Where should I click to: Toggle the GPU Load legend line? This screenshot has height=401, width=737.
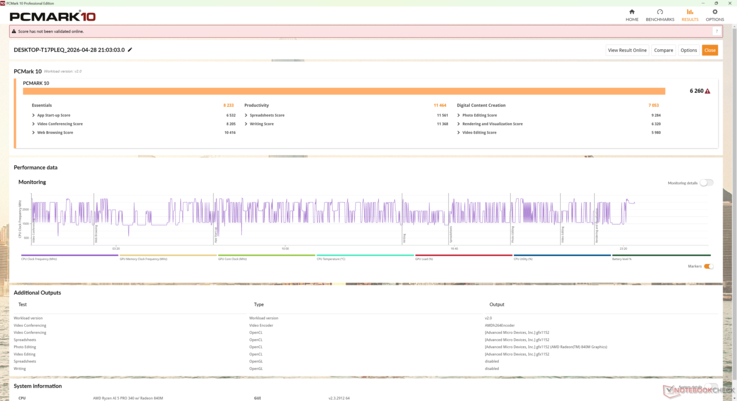(x=463, y=257)
